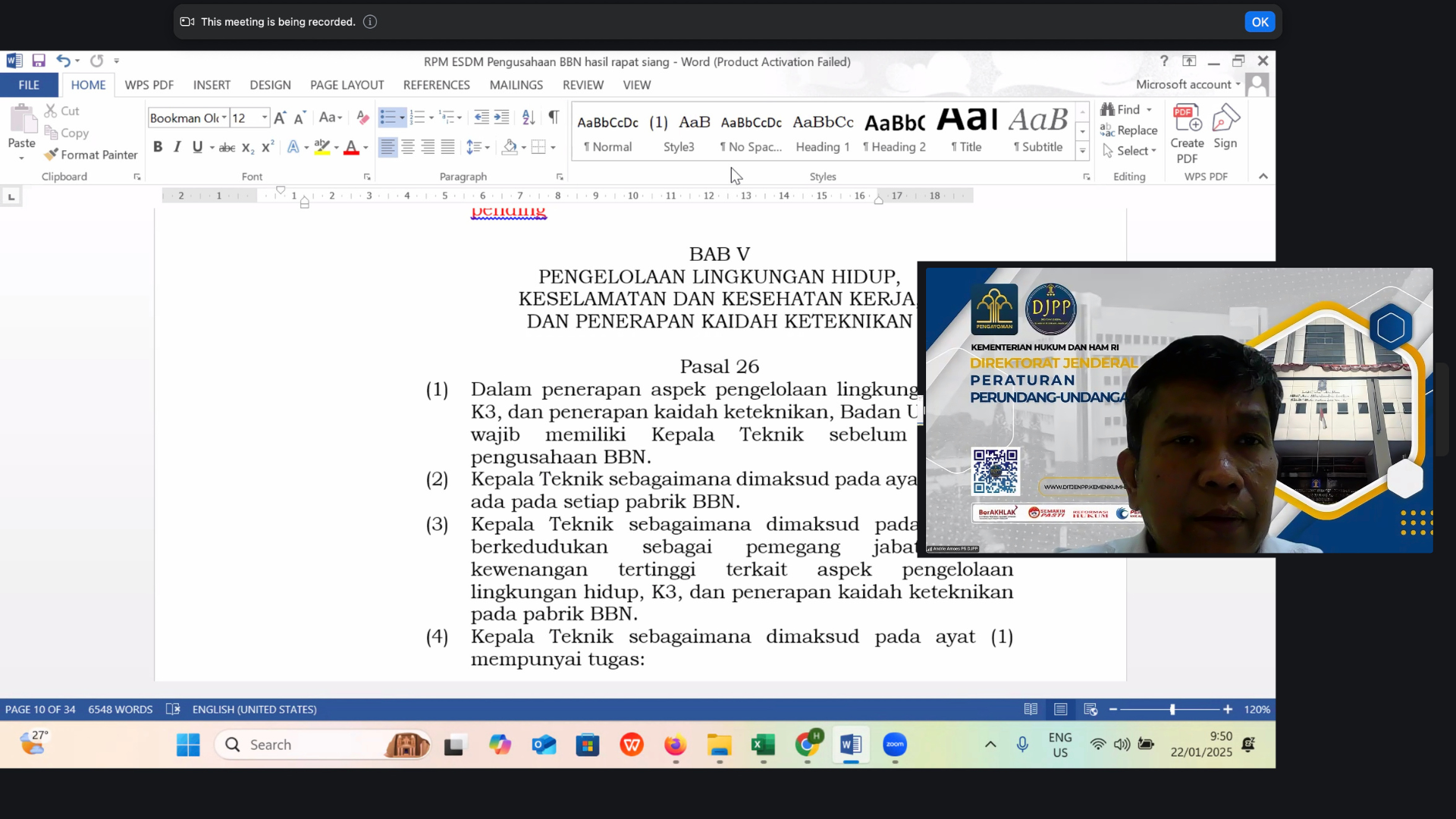Expand the bullets list dropdown arrow
Screen dimensions: 1456x819
pyautogui.click(x=402, y=118)
